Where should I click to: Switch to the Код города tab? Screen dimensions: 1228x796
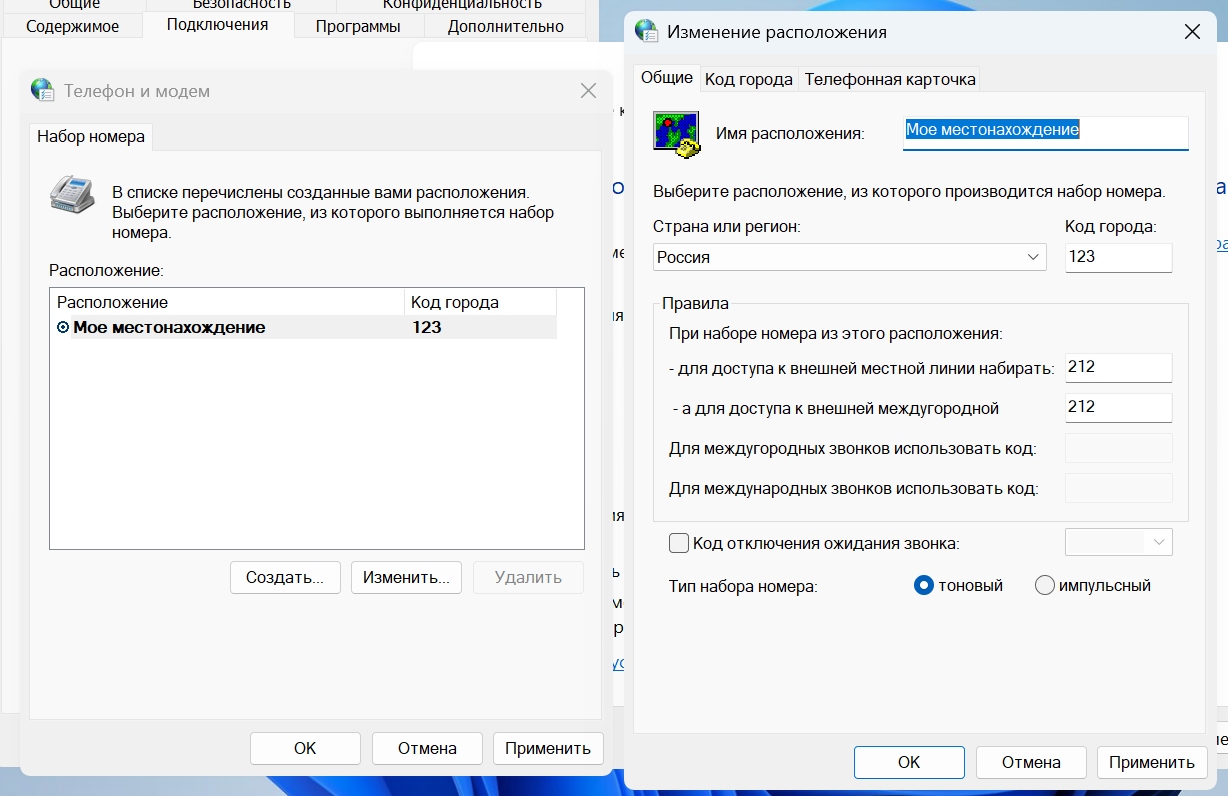pyautogui.click(x=749, y=79)
